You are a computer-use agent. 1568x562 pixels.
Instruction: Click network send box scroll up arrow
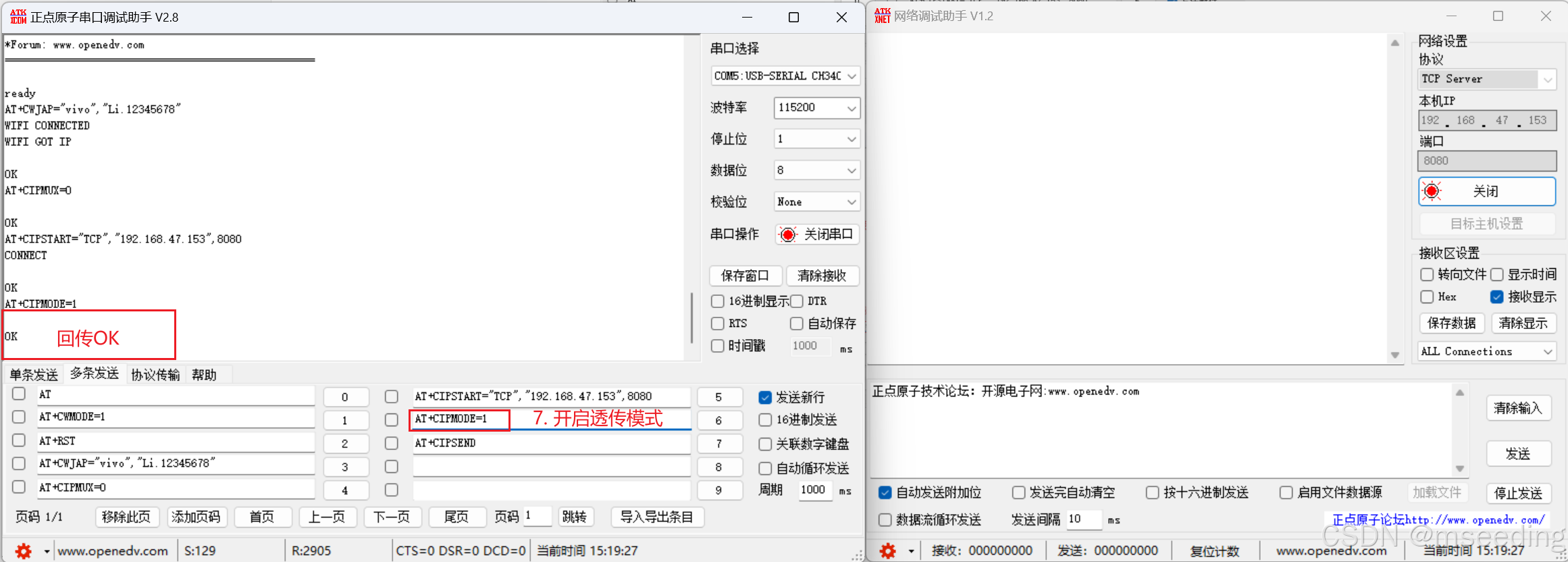(1460, 392)
